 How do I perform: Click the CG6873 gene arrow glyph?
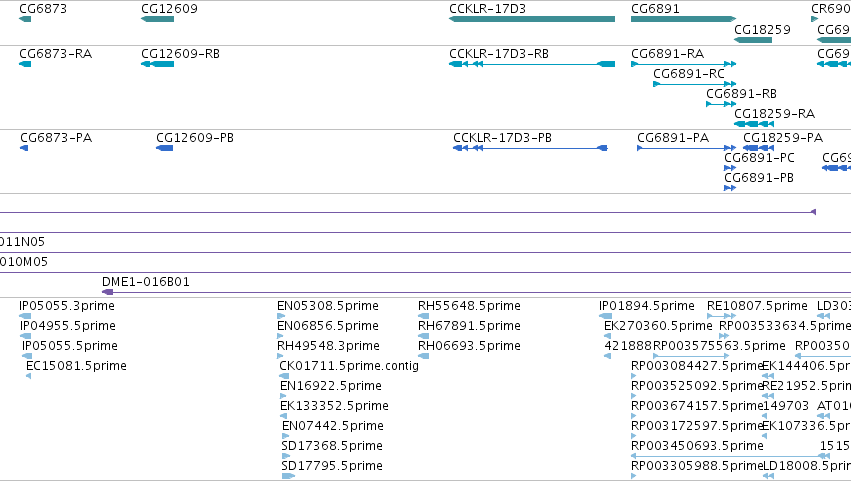pyautogui.click(x=25, y=19)
